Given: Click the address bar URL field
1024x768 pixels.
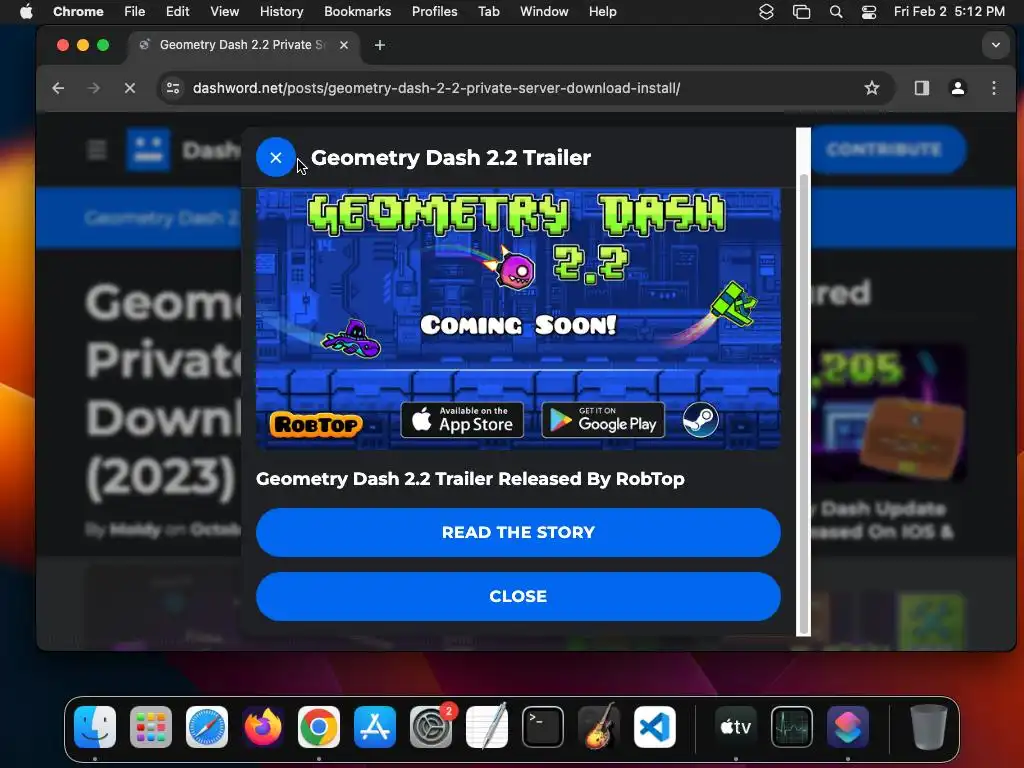Looking at the screenshot, I should 436,88.
